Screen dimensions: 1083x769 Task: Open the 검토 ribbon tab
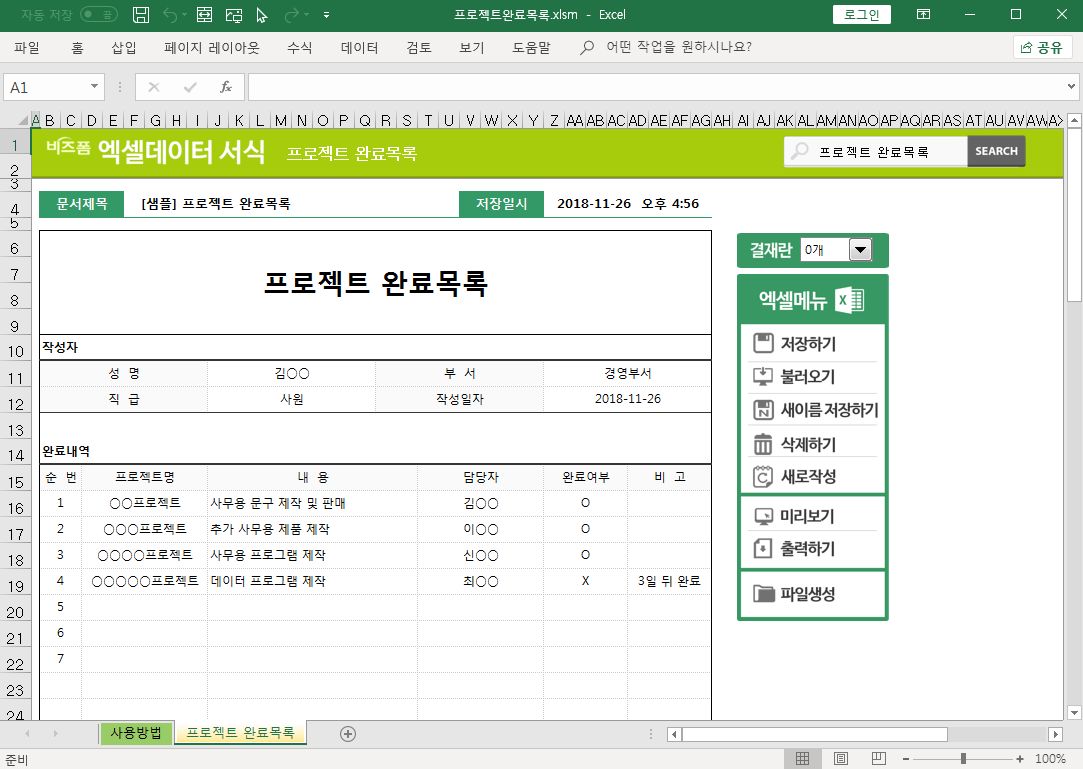click(419, 48)
